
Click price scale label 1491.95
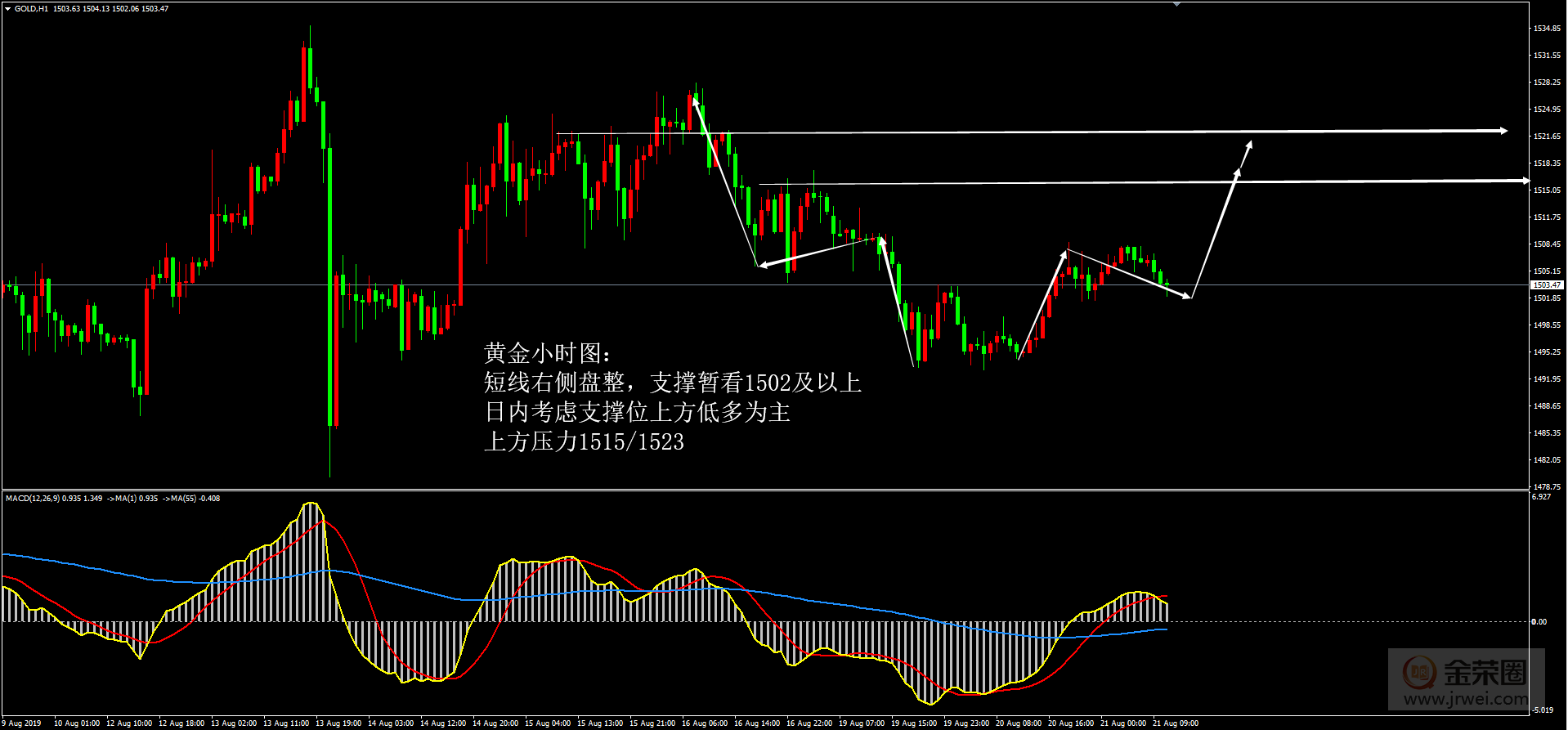1547,379
